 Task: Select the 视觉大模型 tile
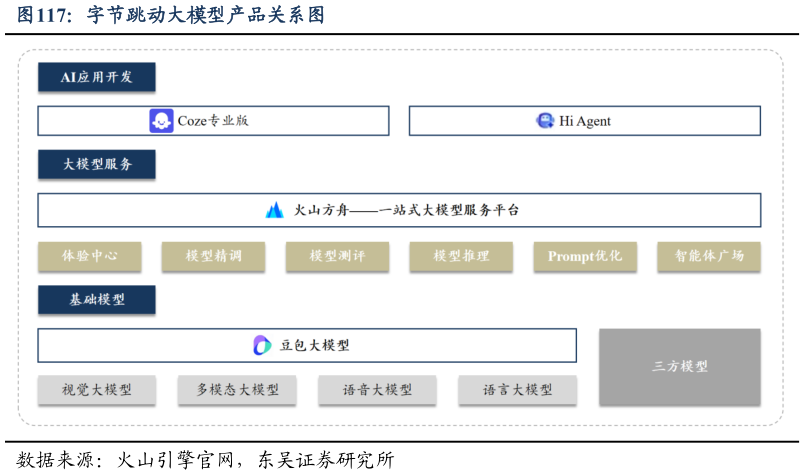[97, 390]
